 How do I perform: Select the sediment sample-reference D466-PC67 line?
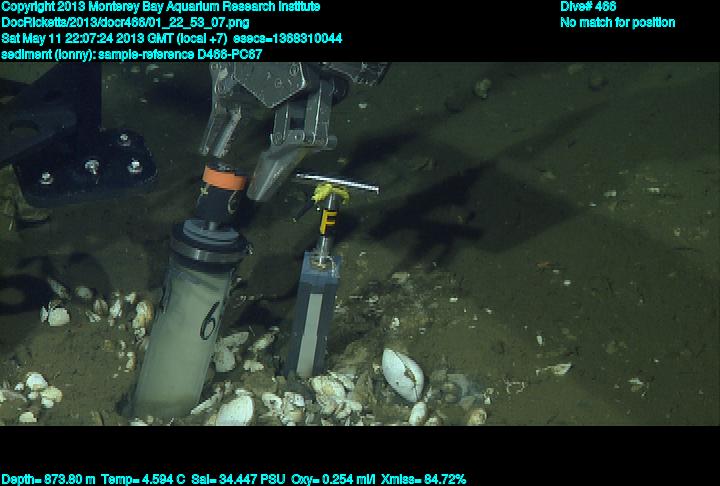[x=131, y=54]
